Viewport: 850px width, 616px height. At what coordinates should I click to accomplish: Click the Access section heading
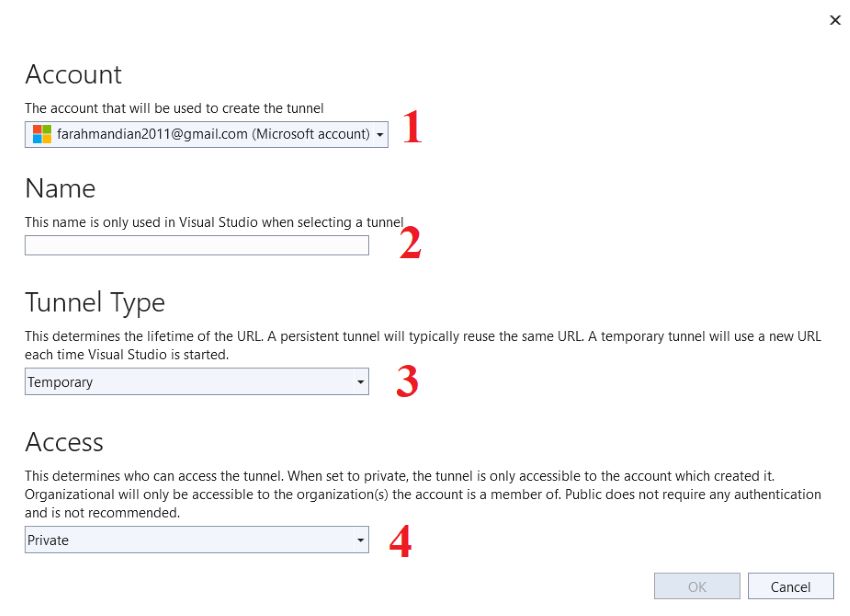[64, 442]
